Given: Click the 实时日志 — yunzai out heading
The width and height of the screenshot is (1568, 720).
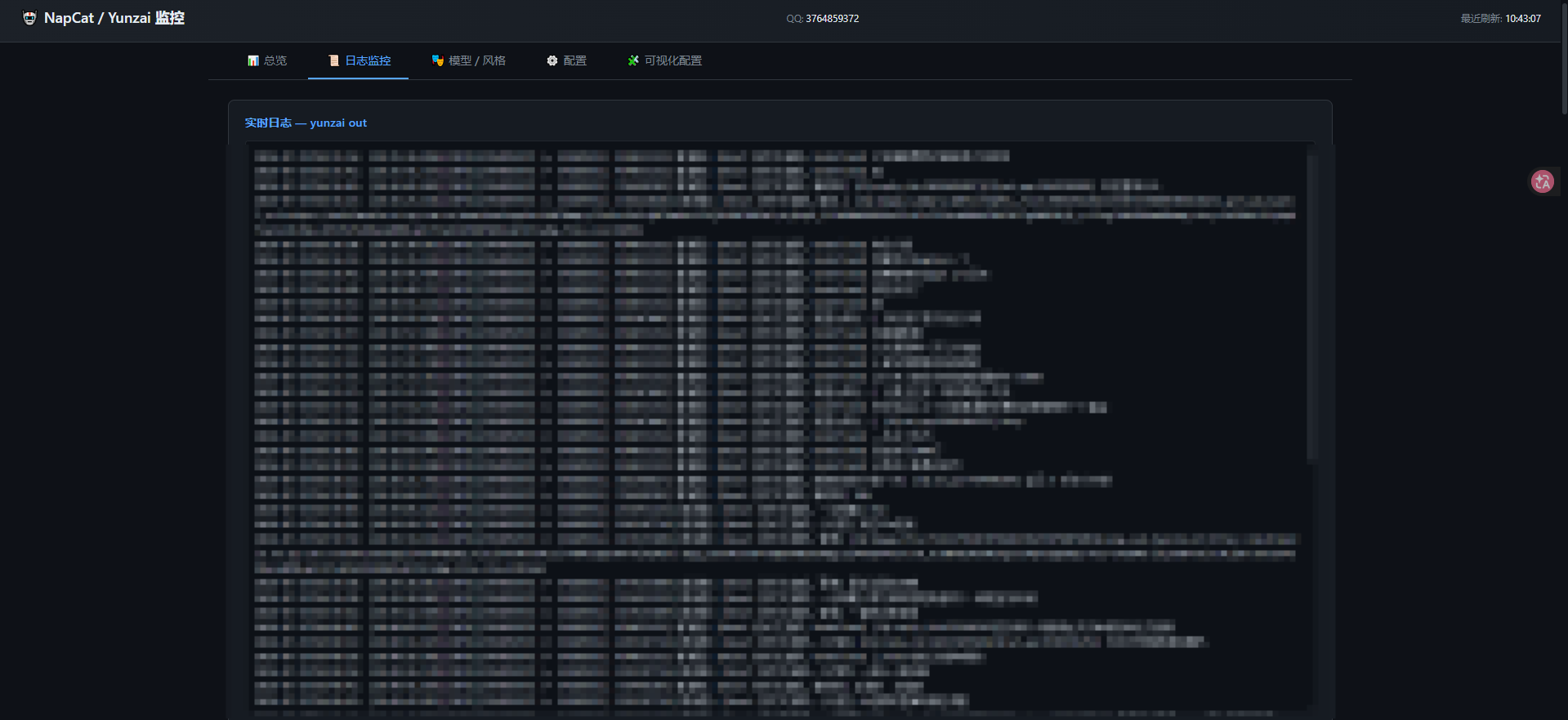Looking at the screenshot, I should 306,123.
